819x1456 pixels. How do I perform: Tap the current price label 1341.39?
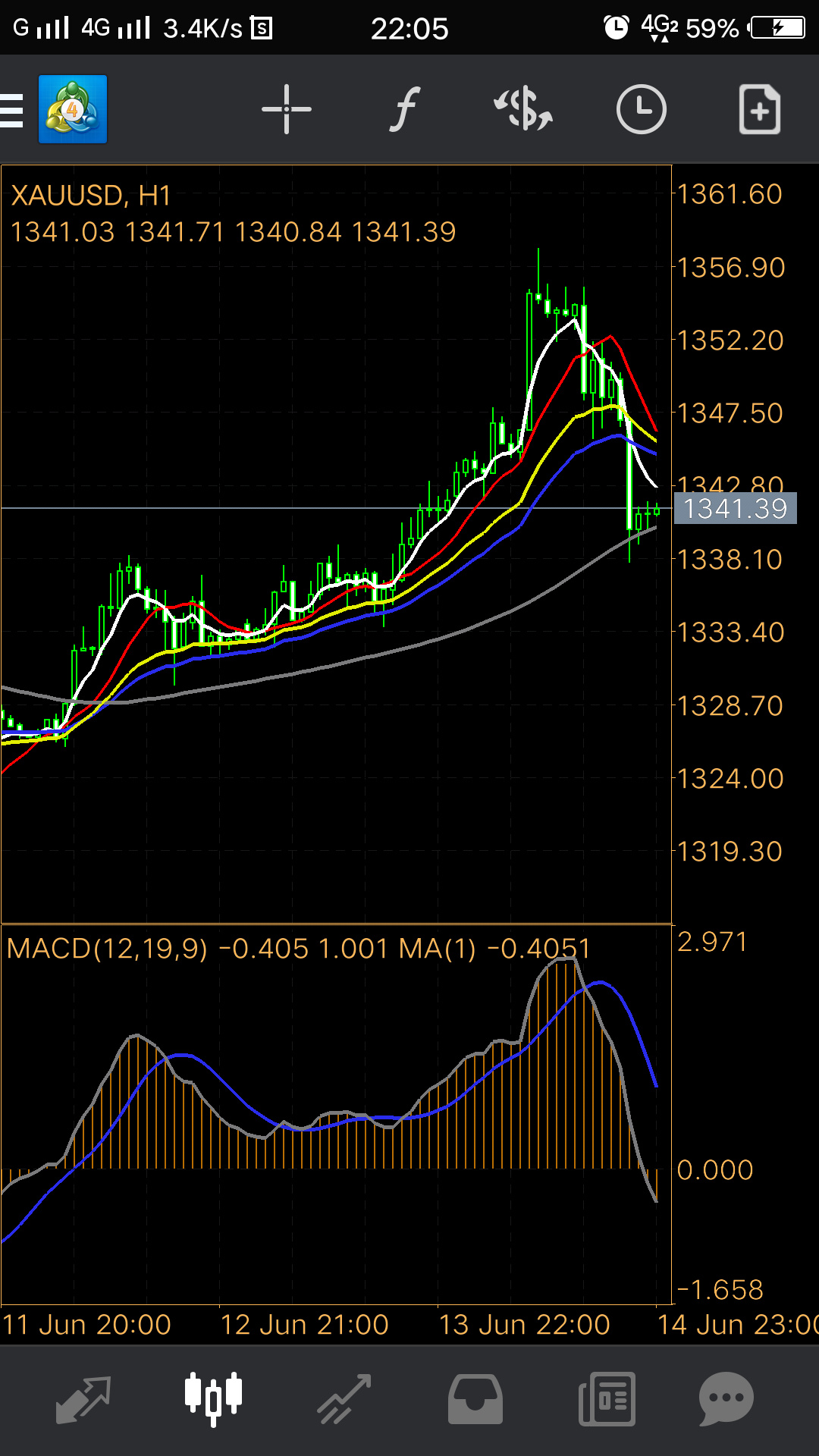[736, 508]
